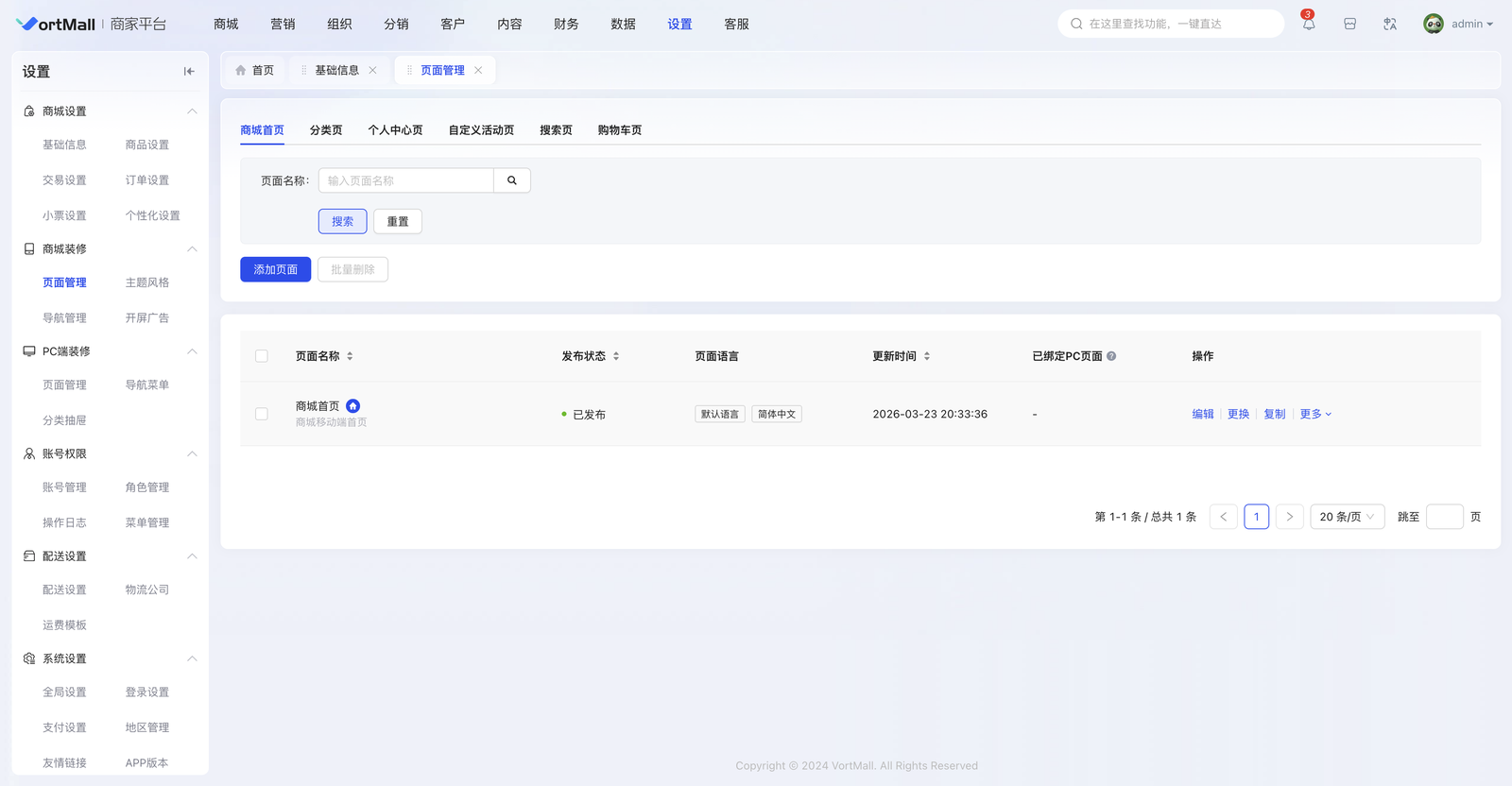Switch to the 分类页 tab
This screenshot has height=786, width=1512.
coord(326,130)
